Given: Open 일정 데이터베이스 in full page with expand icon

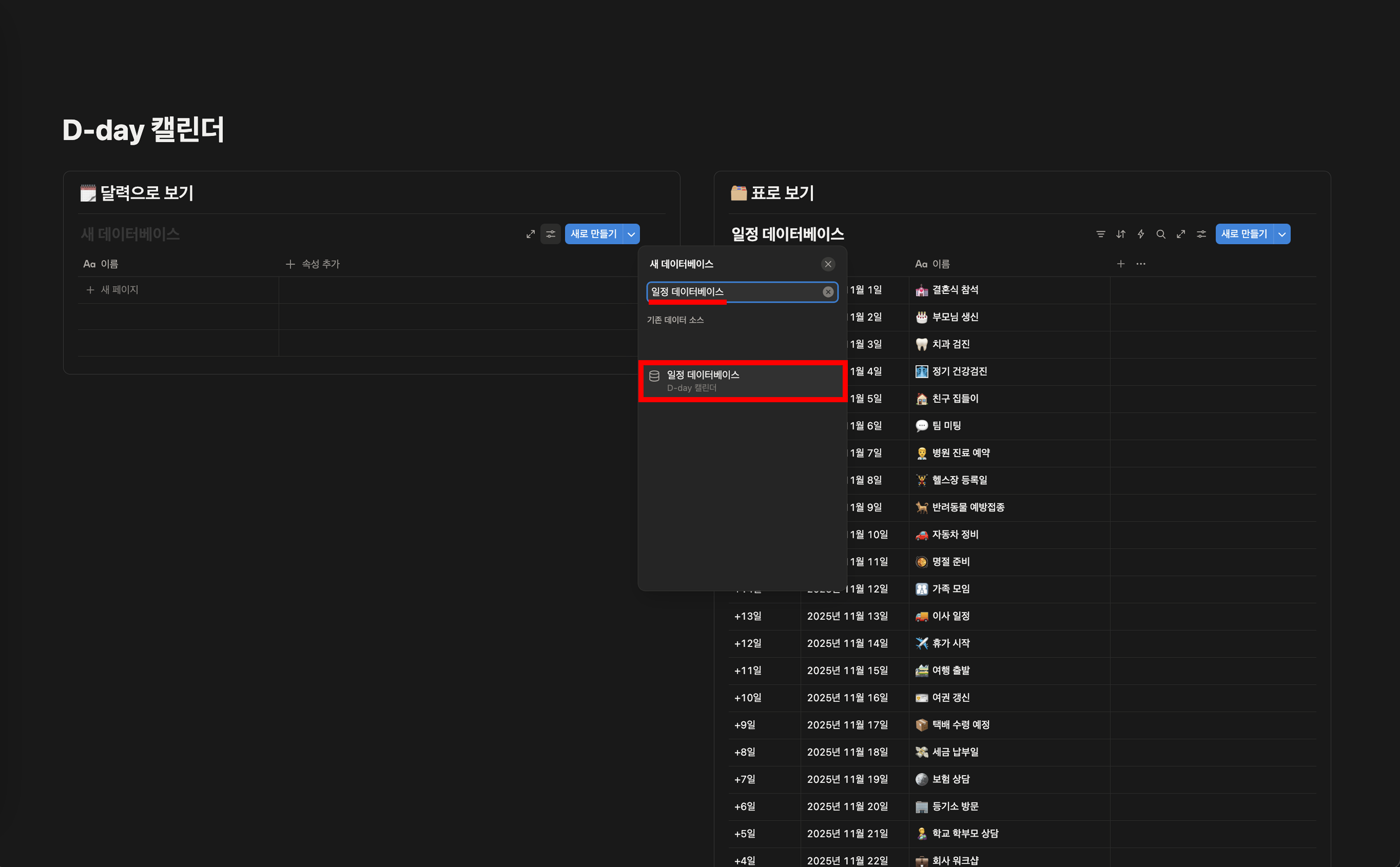Looking at the screenshot, I should 1180,234.
